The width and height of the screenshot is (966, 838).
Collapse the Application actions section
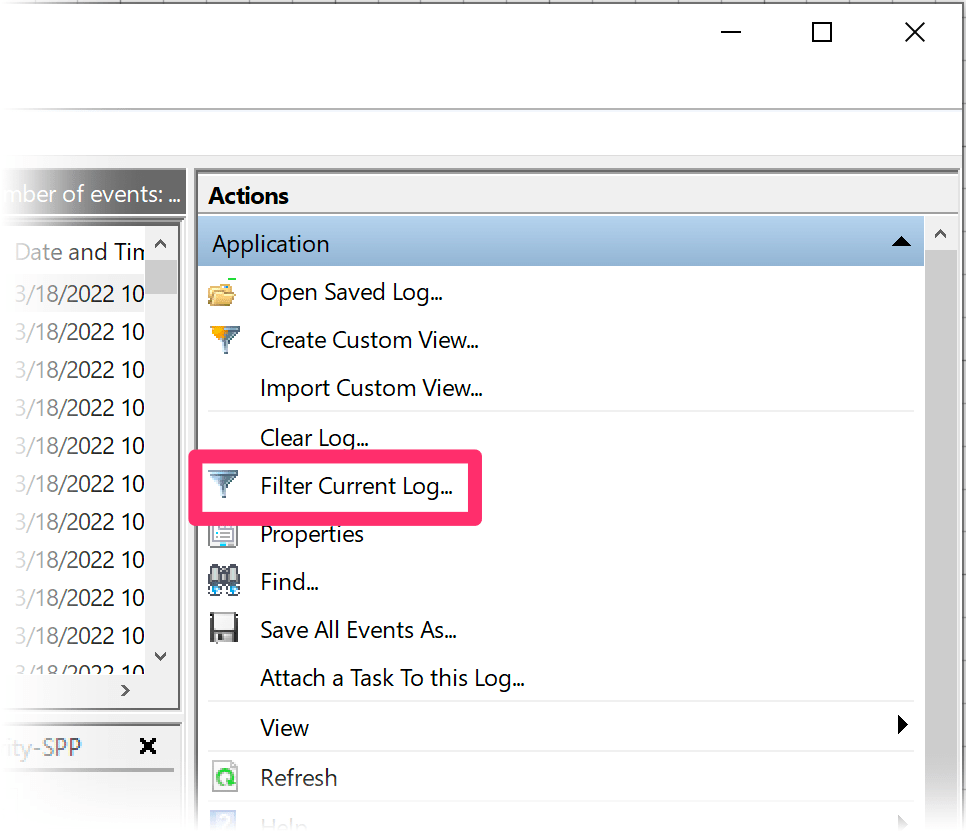click(903, 242)
